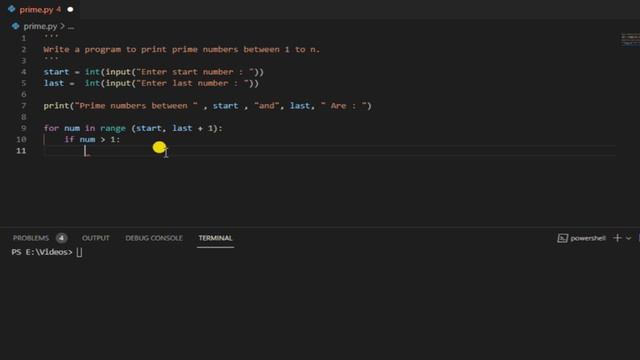Click the print keyword on line 7
Viewport: 640px width, 360px height.
56,106
